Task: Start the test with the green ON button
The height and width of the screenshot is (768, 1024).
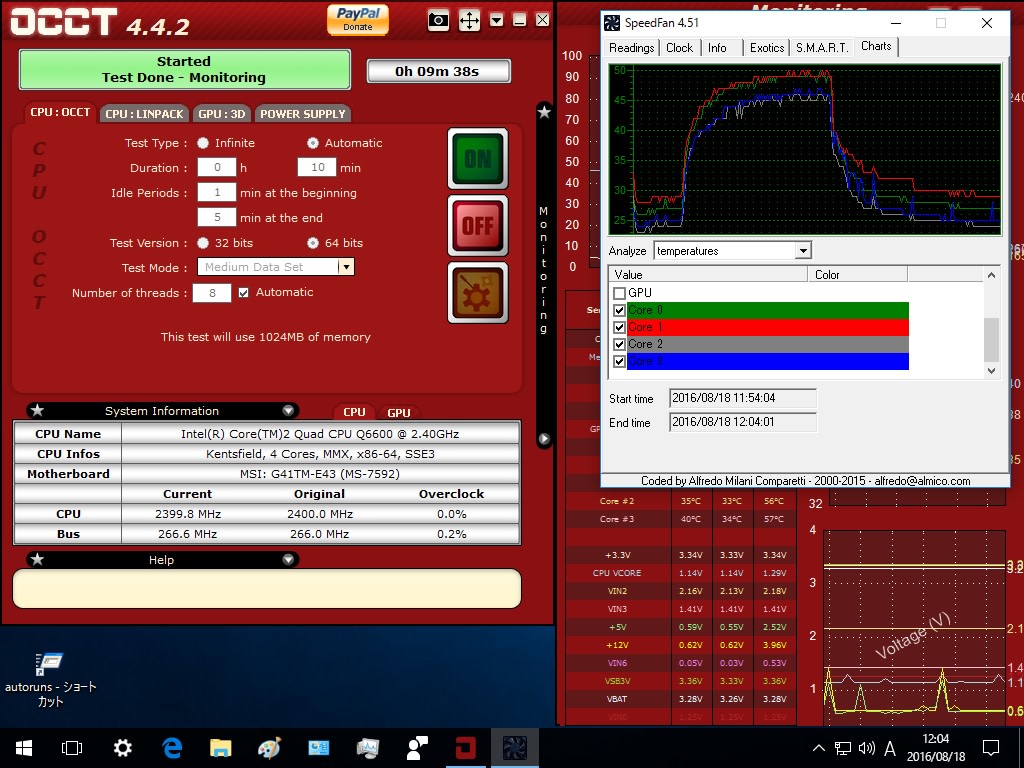Action: click(x=478, y=159)
